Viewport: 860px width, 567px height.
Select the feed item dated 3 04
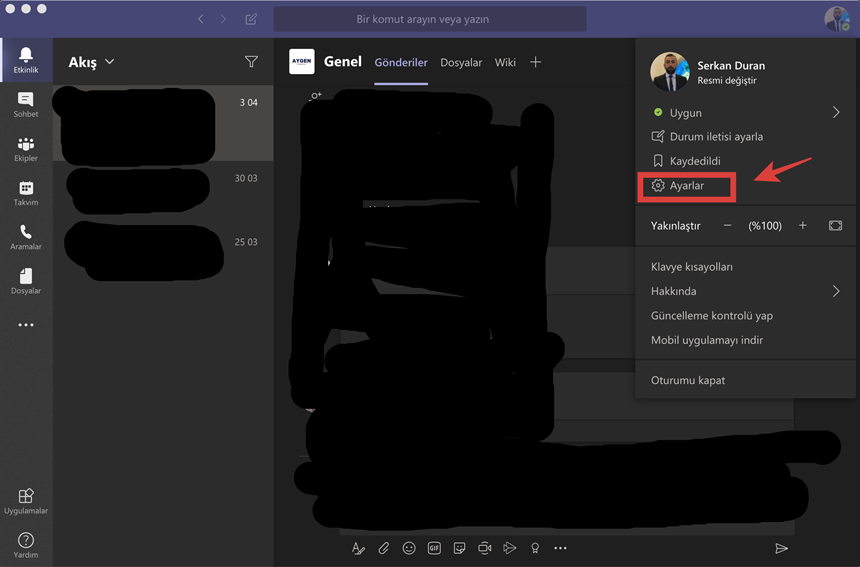click(x=163, y=123)
